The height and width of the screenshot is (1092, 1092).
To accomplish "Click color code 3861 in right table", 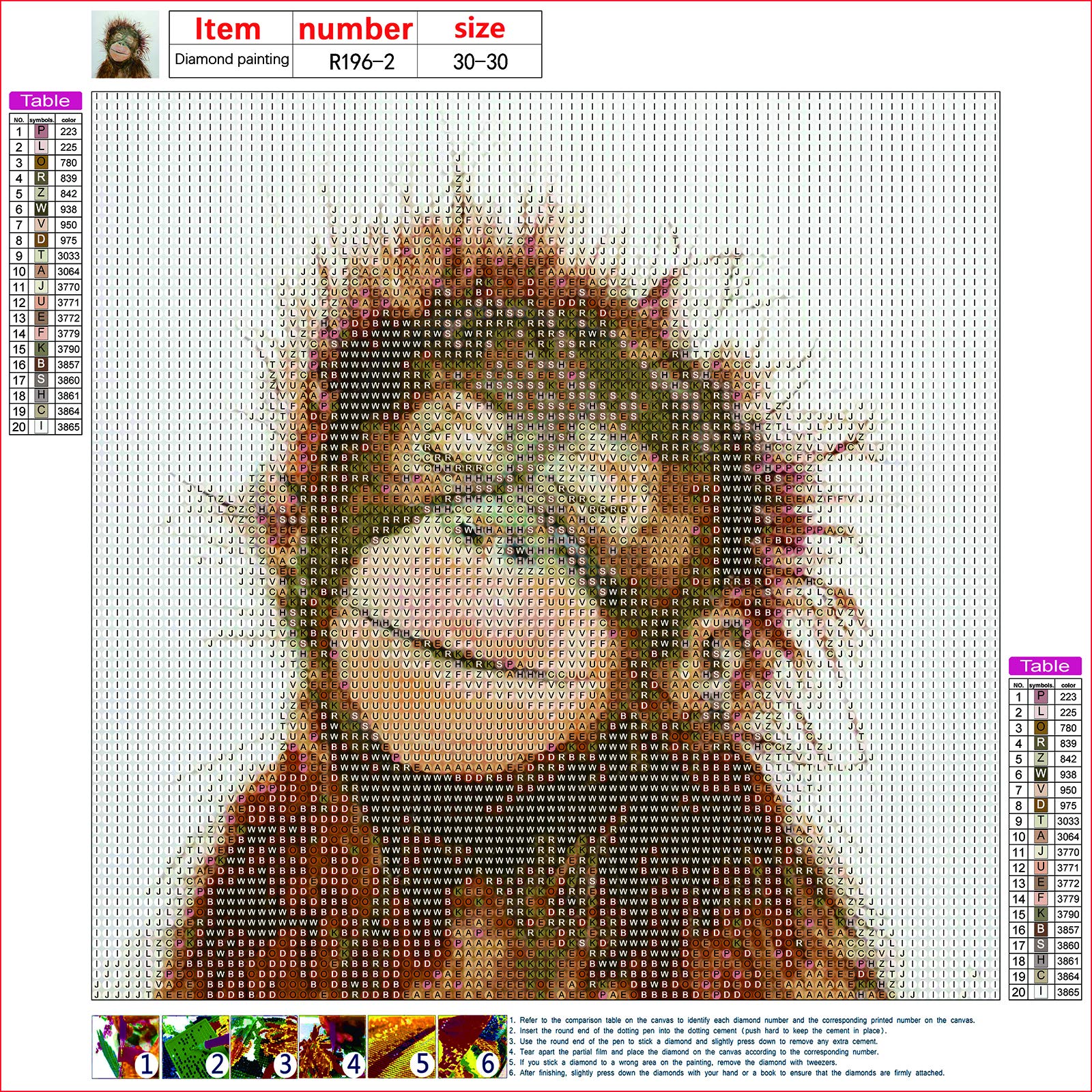I will [1068, 962].
